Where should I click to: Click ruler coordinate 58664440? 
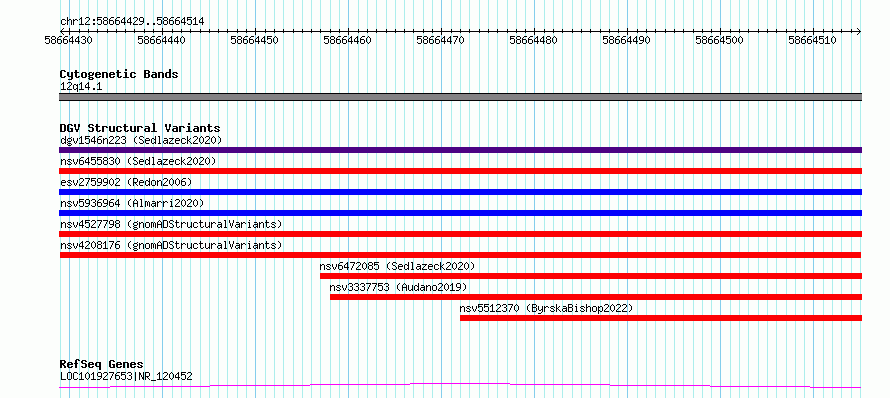162,40
